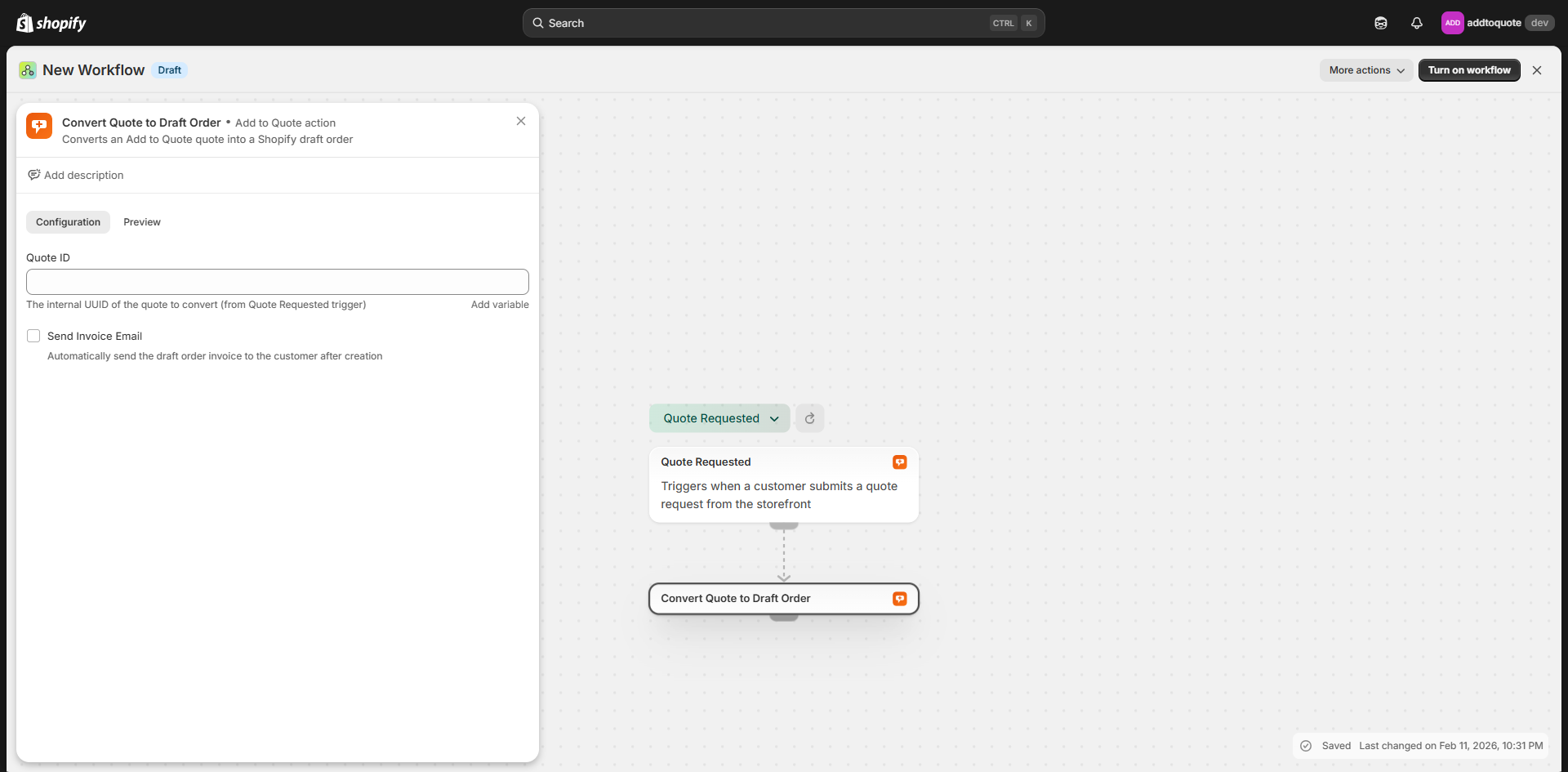Click the Turn on workflow button
The width and height of the screenshot is (1568, 772).
1468,70
